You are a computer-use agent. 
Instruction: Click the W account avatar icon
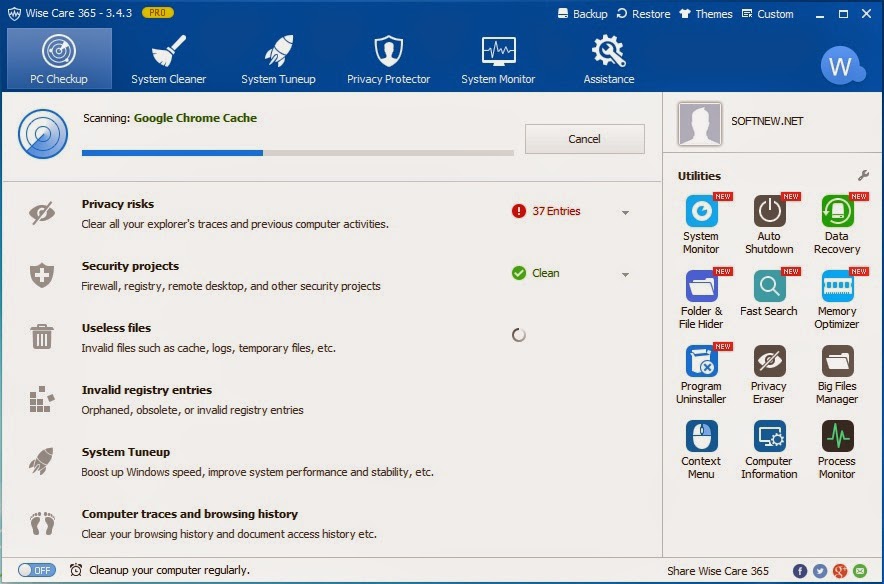[x=842, y=65]
